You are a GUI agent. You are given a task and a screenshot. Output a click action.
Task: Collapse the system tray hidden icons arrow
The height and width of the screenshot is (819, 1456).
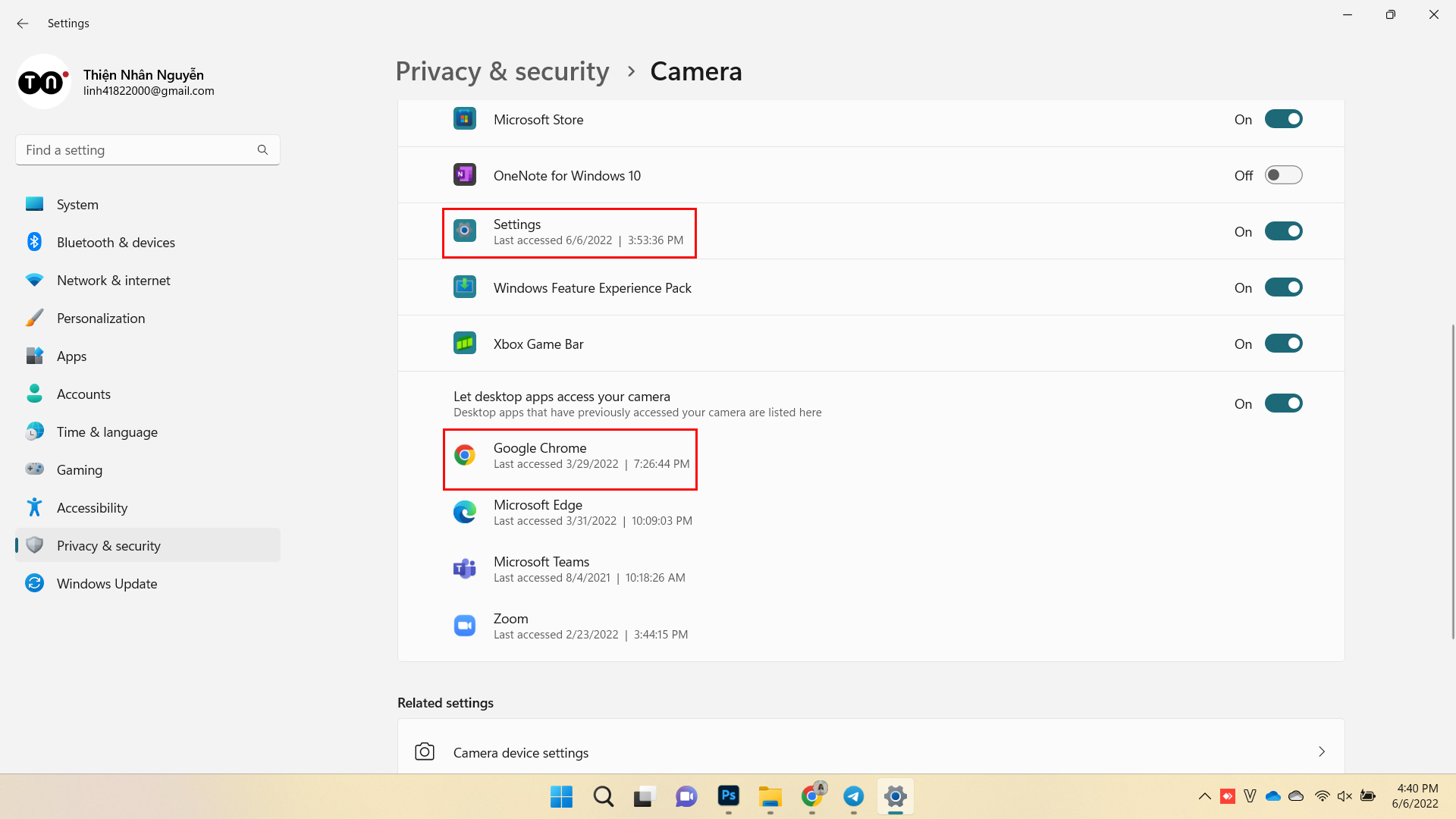tap(1204, 796)
